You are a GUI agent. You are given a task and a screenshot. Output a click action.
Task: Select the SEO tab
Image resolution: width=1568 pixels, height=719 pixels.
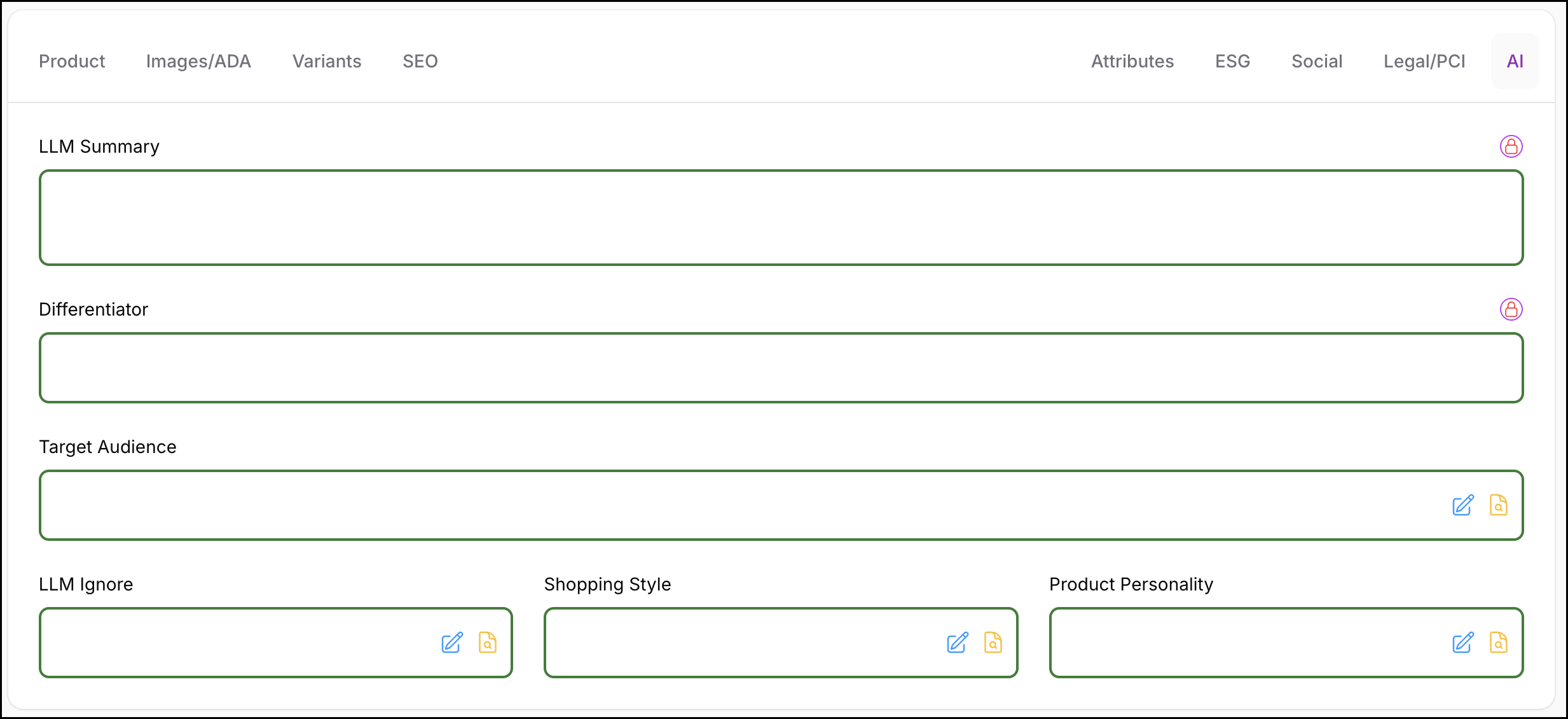pos(420,61)
